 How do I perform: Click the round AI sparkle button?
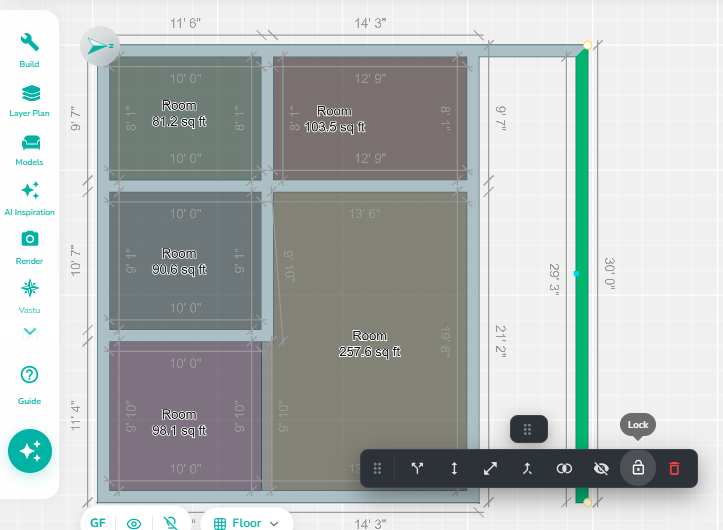click(30, 451)
